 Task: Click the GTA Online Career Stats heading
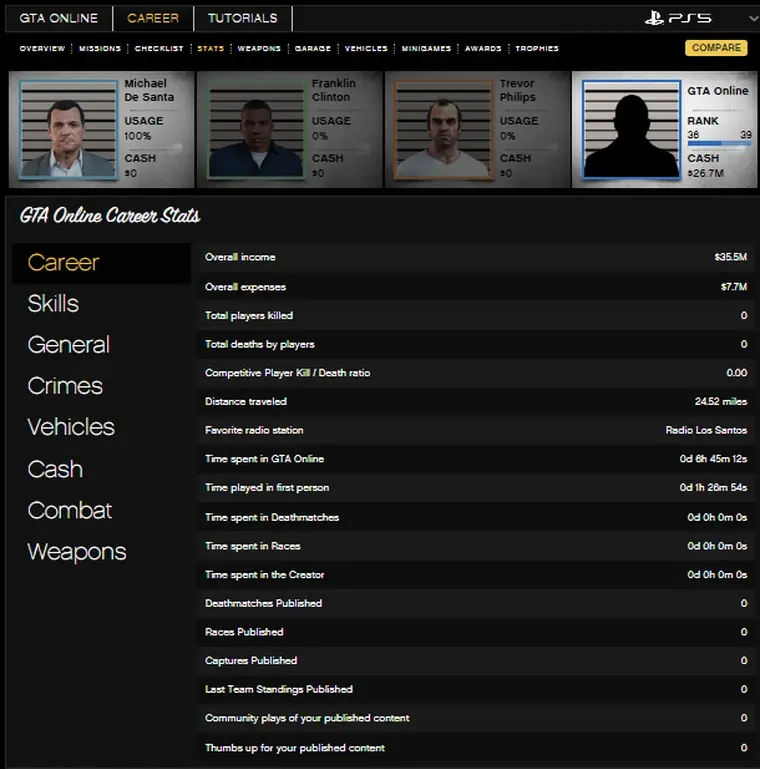110,216
